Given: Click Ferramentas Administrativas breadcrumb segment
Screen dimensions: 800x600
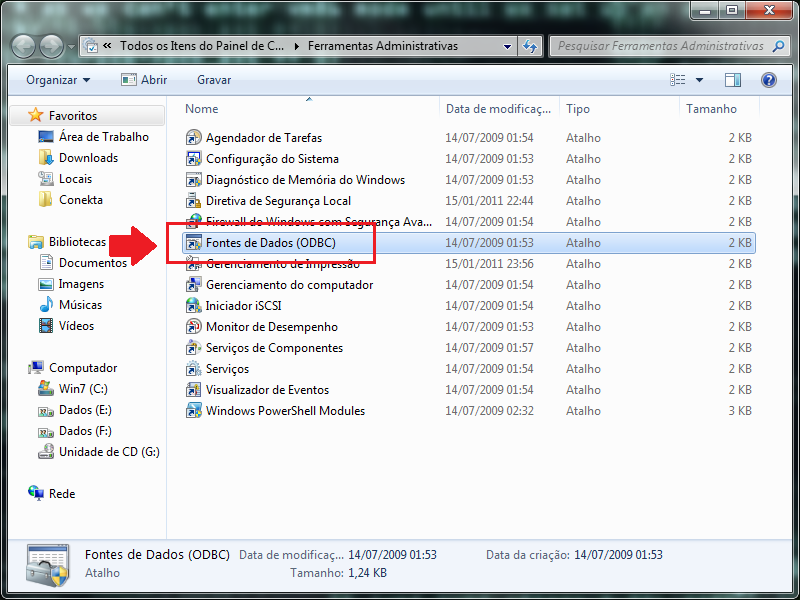Looking at the screenshot, I should 383,46.
